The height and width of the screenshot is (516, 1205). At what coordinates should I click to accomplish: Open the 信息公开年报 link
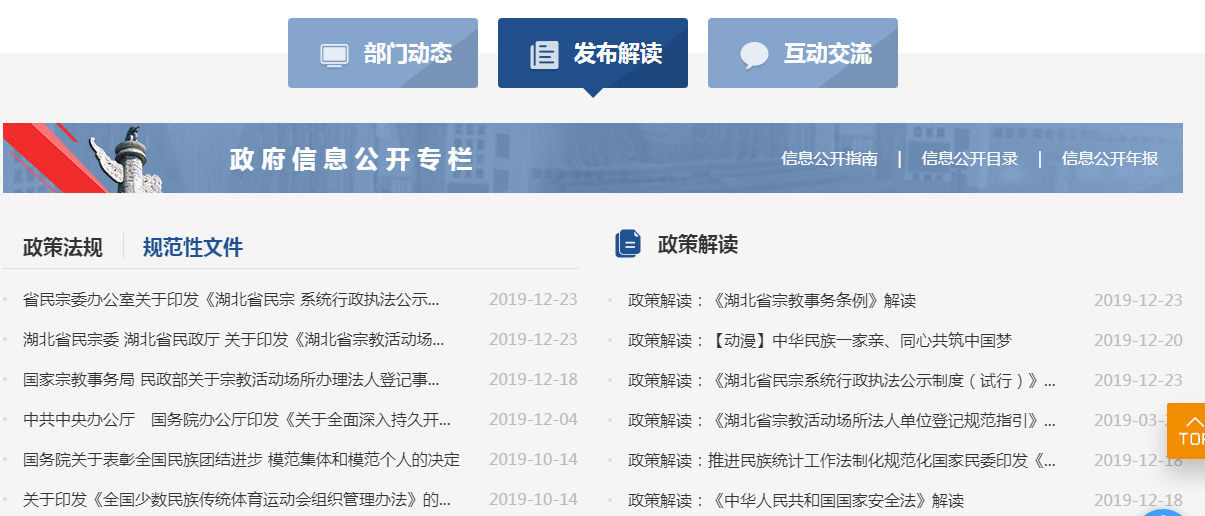click(1109, 158)
